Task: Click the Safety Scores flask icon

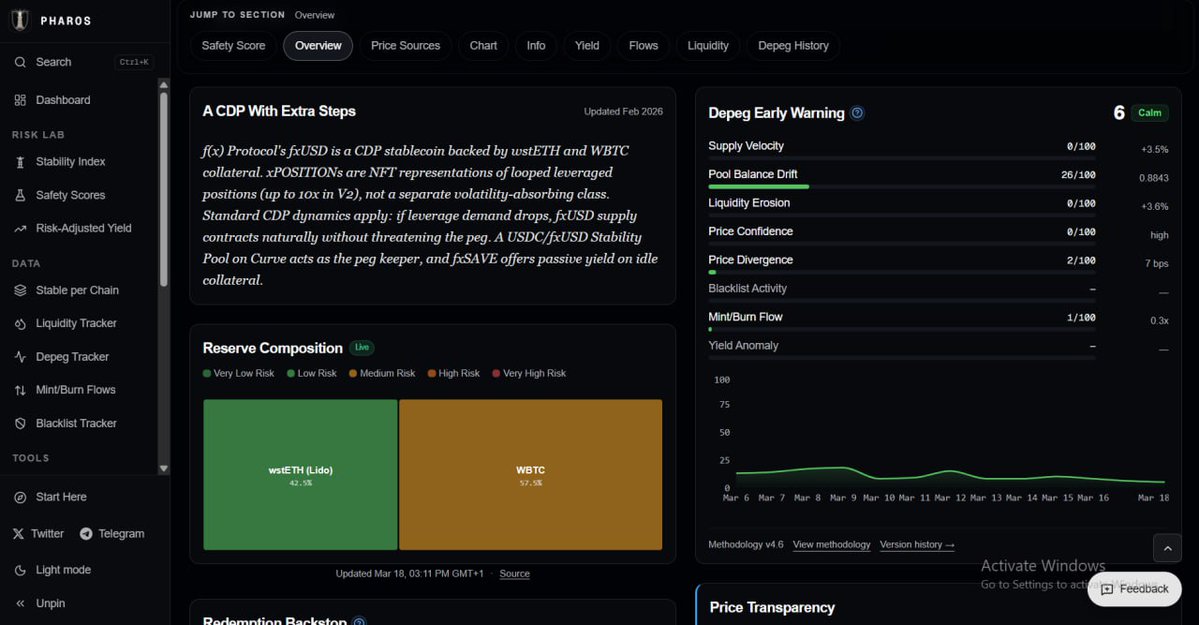Action: (21, 195)
